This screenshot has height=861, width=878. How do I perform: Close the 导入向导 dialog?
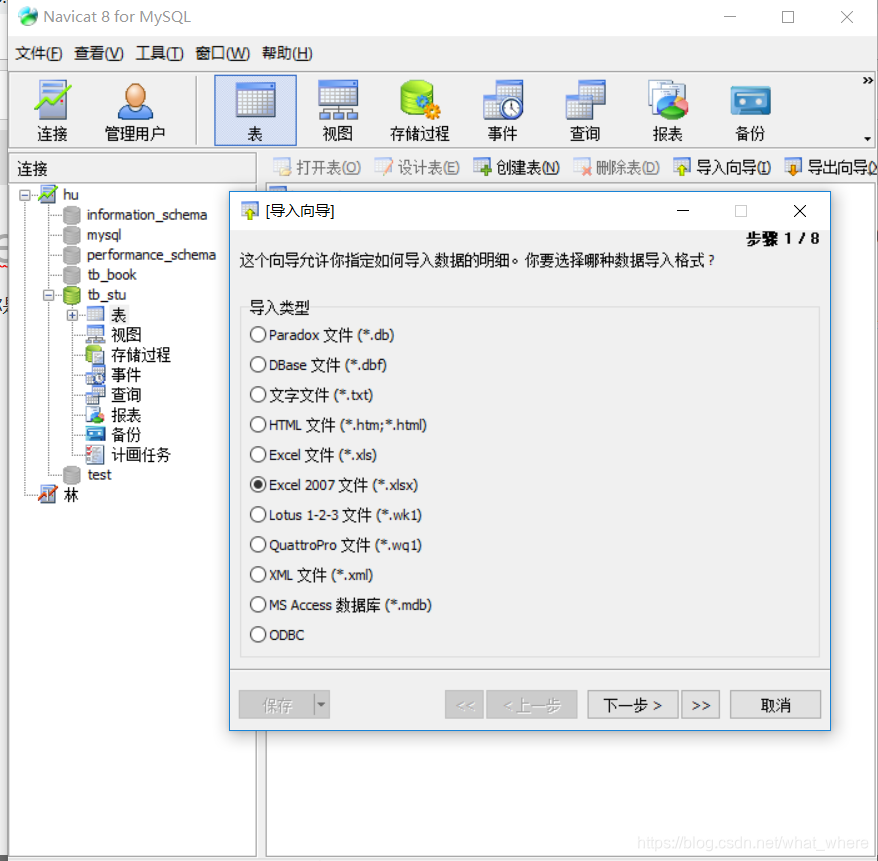click(x=800, y=211)
